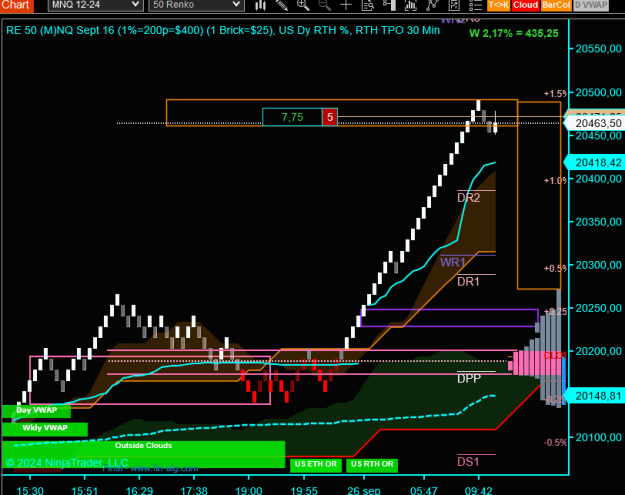Click the 26 sep date axis label
Image resolution: width=625 pixels, height=495 pixels.
coord(364,490)
